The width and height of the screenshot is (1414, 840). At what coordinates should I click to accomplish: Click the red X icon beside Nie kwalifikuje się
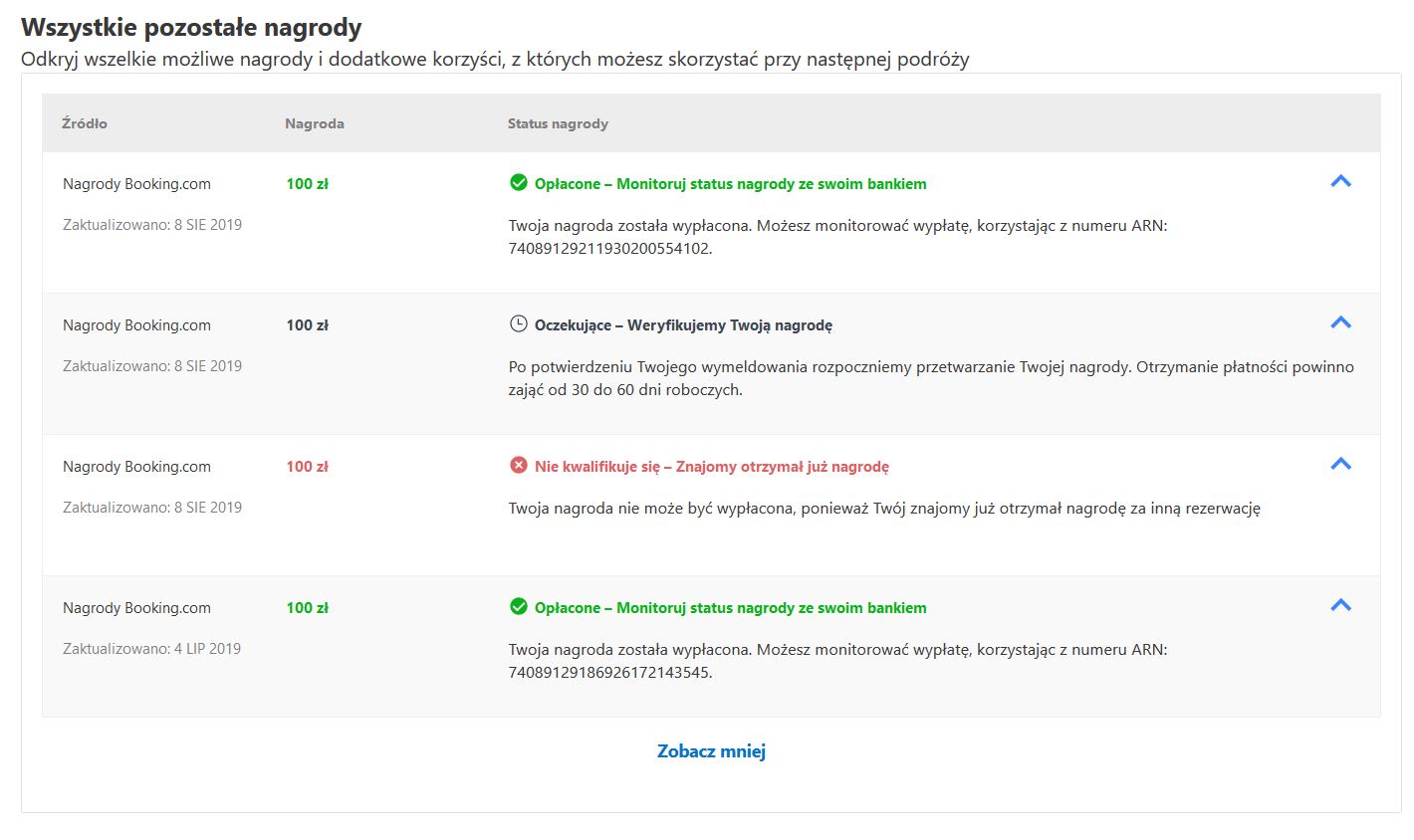coord(518,465)
